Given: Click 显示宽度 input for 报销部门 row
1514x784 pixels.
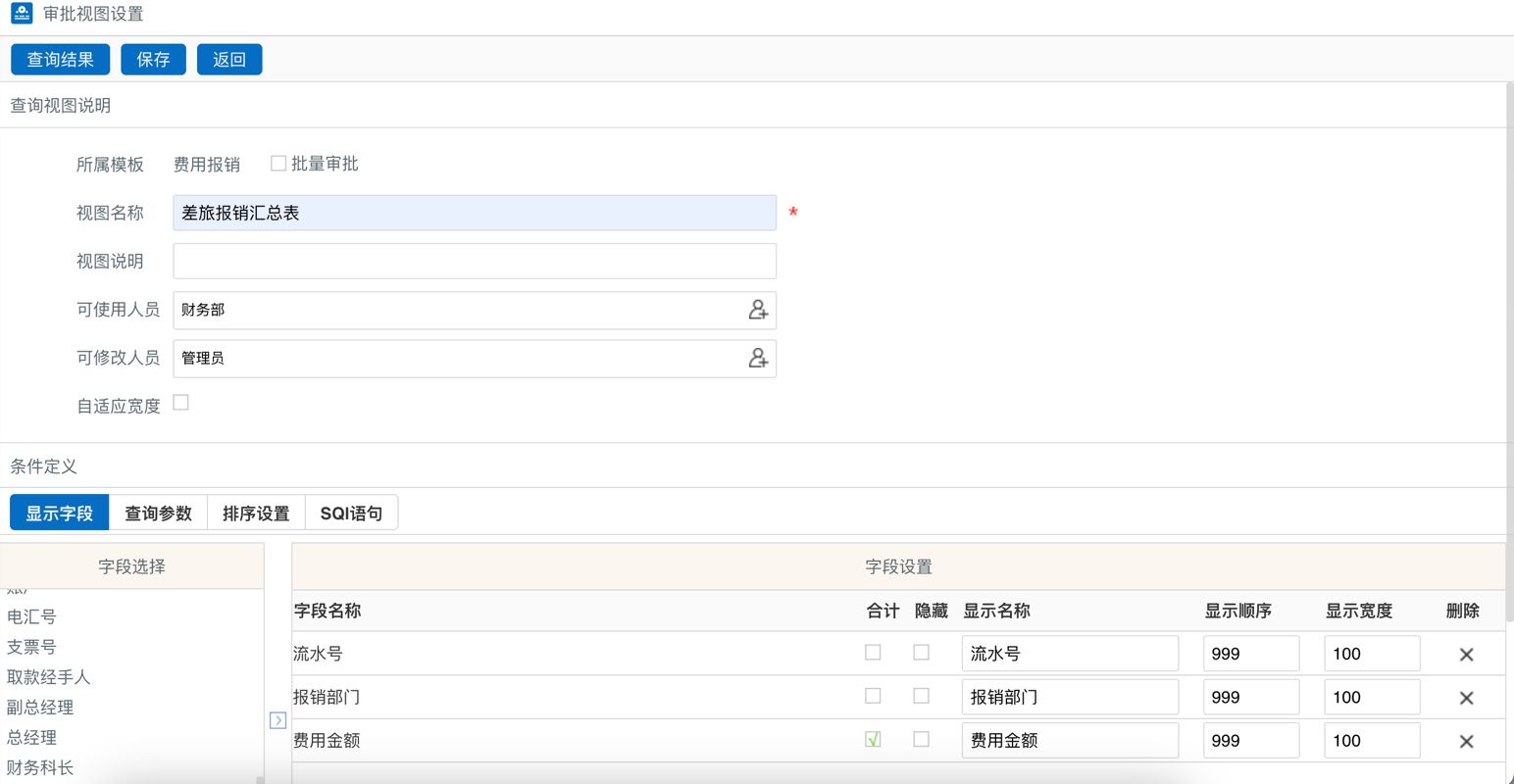Looking at the screenshot, I should tap(1371, 698).
